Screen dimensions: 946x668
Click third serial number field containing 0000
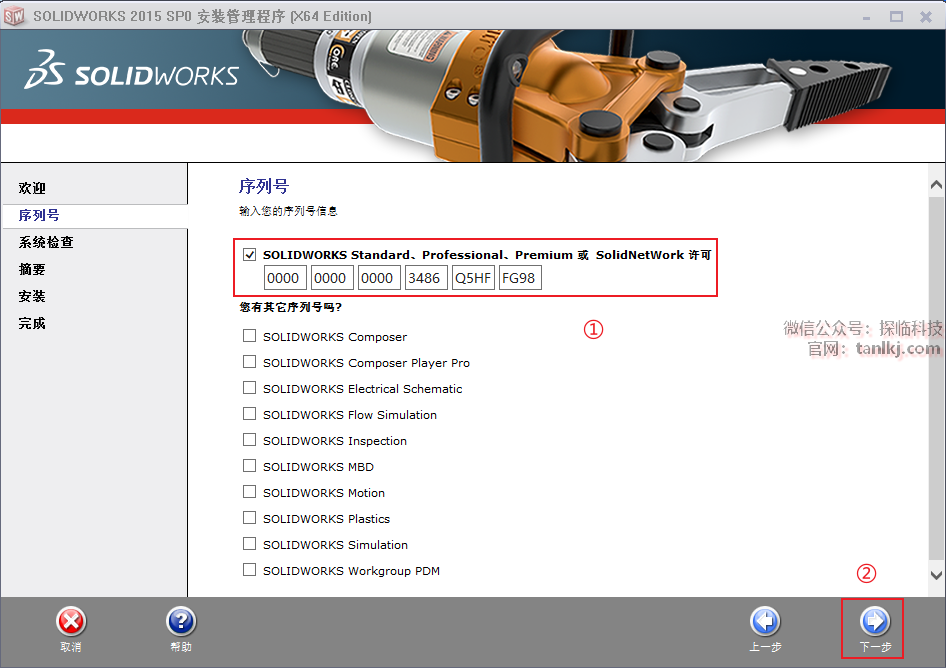(x=379, y=278)
